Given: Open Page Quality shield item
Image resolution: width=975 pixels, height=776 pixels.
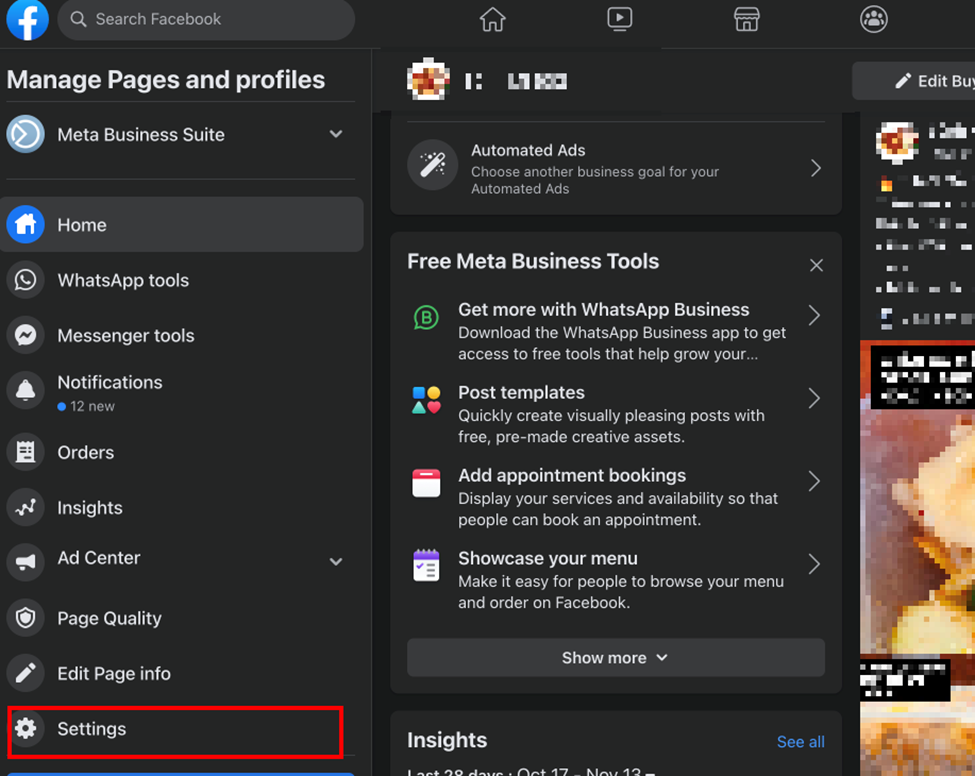Looking at the screenshot, I should tap(109, 618).
